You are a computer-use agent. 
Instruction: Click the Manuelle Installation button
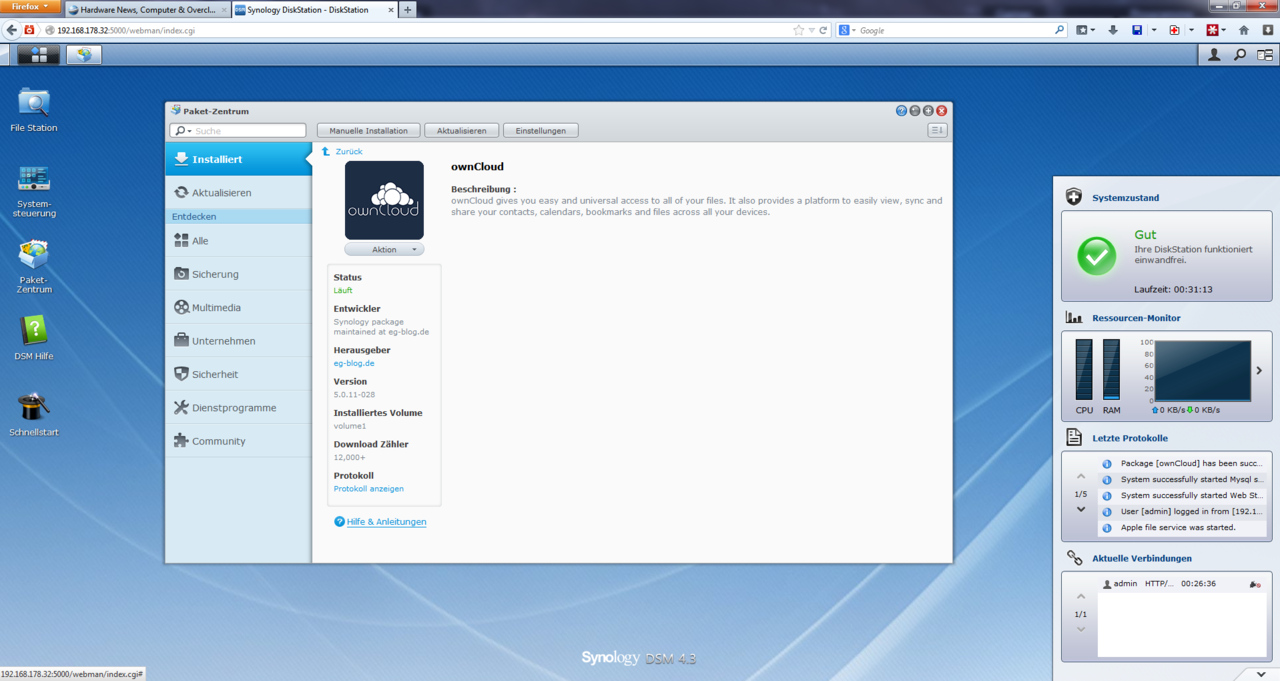click(x=368, y=131)
